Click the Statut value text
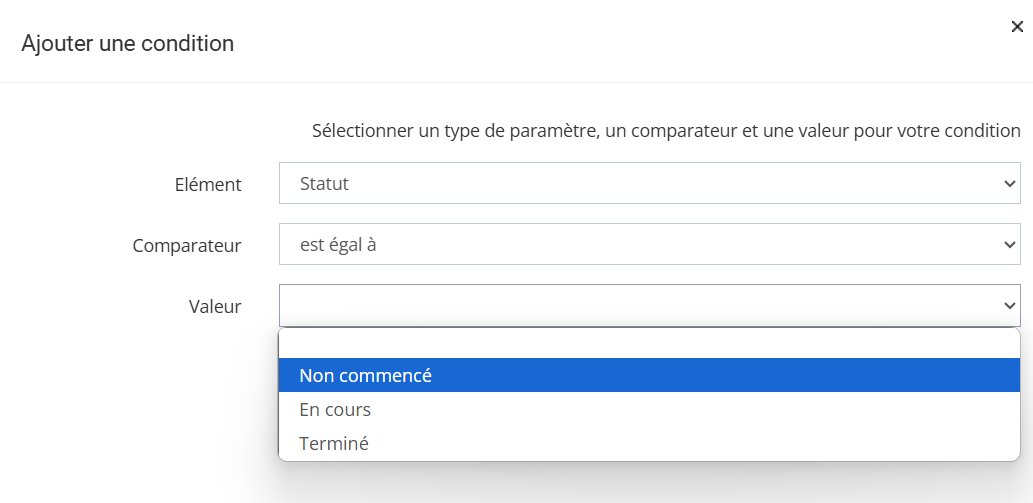1033x503 pixels. [324, 184]
